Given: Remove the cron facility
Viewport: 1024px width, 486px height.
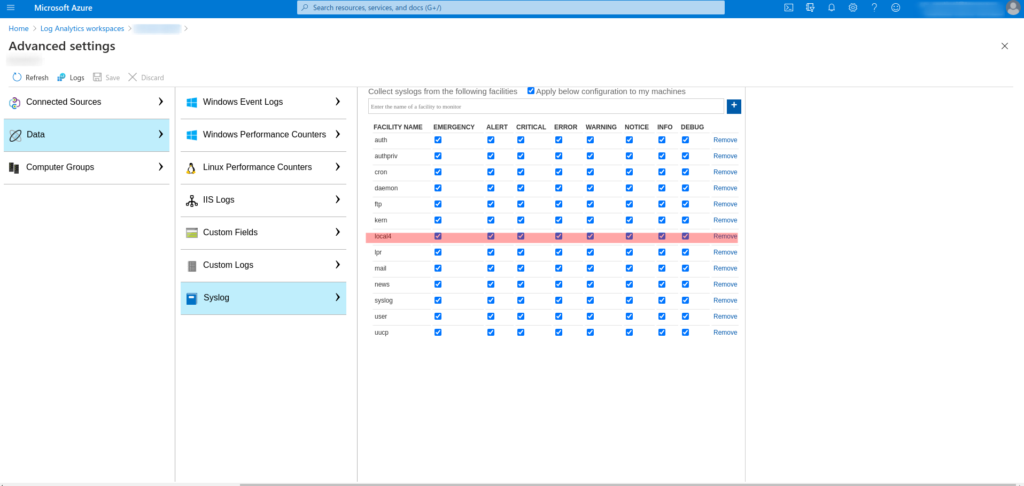Looking at the screenshot, I should [x=725, y=172].
